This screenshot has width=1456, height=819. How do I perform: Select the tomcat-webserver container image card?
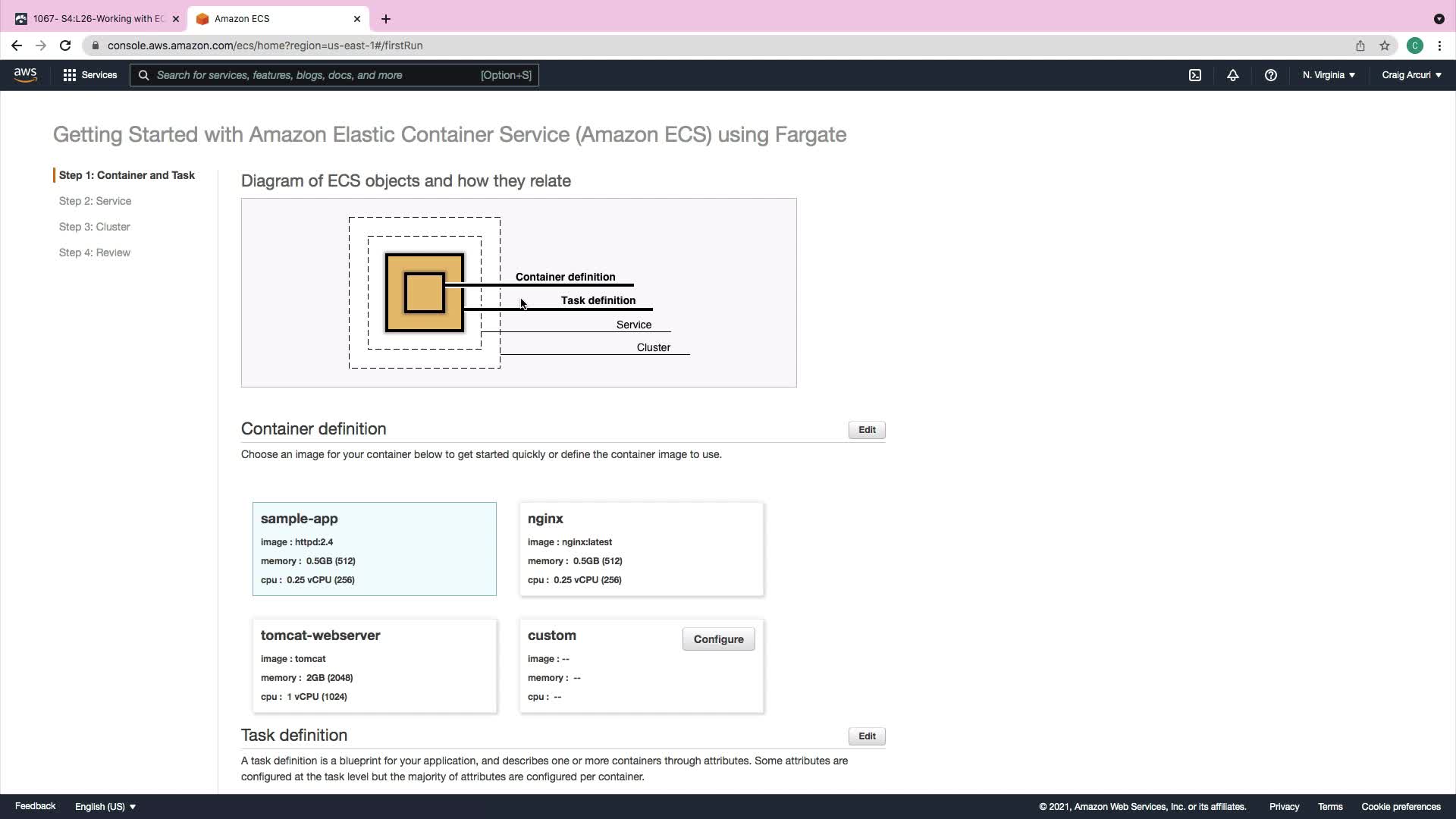coord(374,665)
